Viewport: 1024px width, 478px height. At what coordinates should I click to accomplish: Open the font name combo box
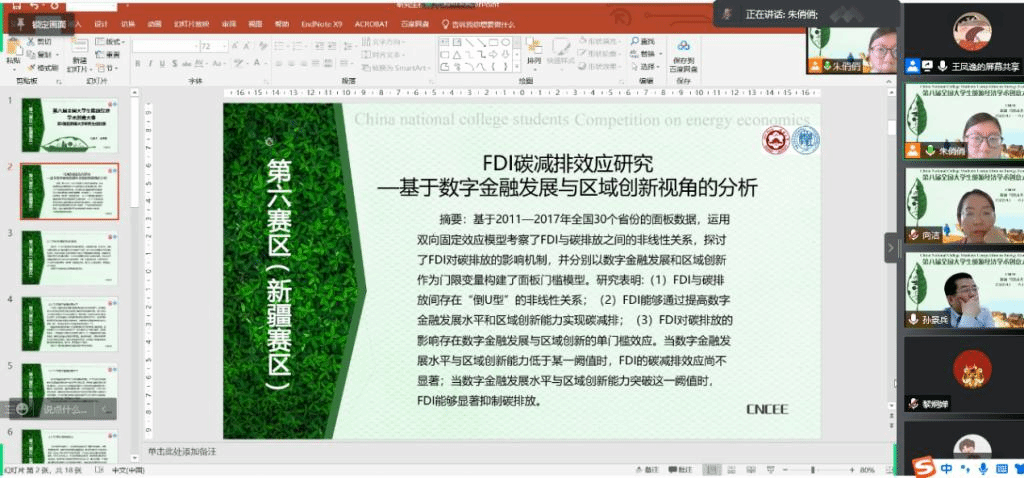click(x=166, y=46)
